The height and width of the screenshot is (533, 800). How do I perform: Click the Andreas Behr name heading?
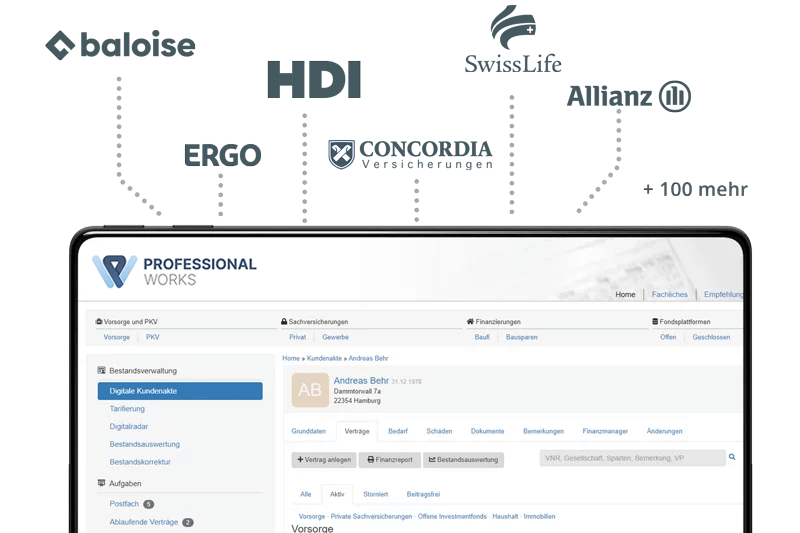point(361,380)
